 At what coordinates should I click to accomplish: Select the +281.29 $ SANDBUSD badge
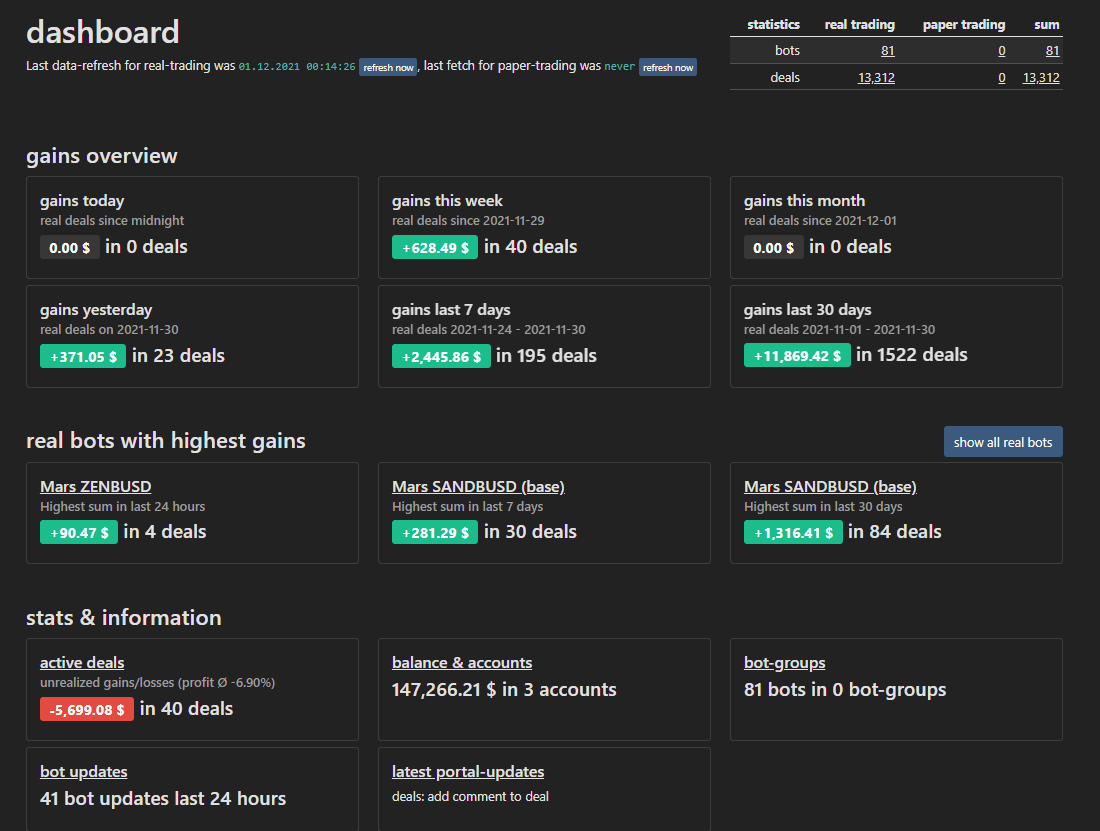coord(435,533)
